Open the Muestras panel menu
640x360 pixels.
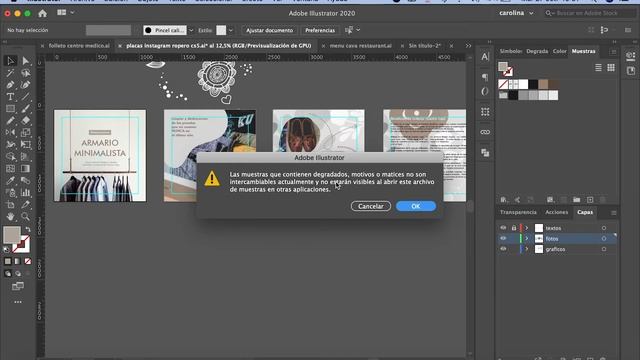point(613,51)
